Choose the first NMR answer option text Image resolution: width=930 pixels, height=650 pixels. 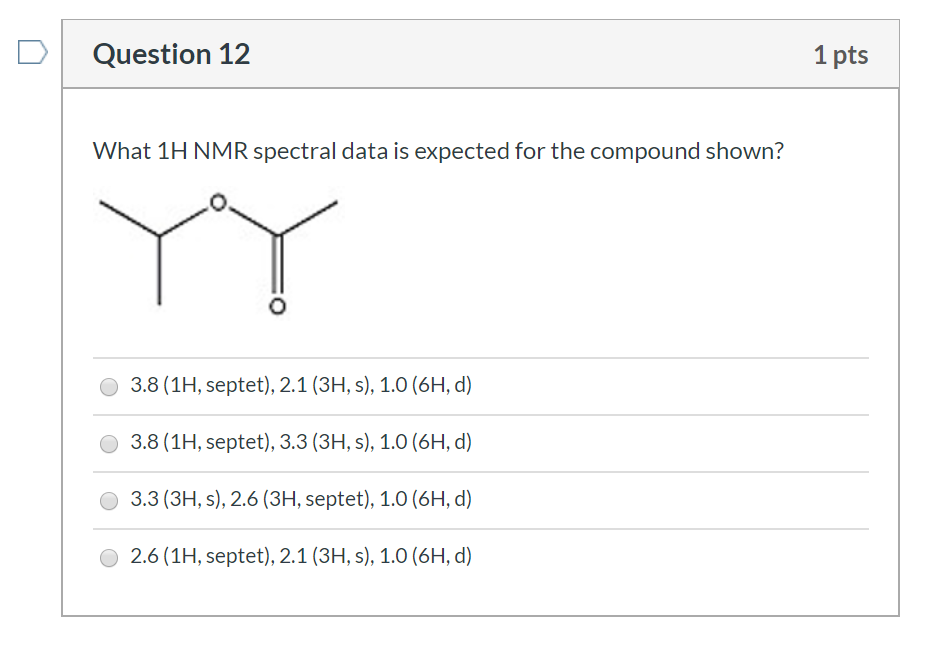click(300, 385)
